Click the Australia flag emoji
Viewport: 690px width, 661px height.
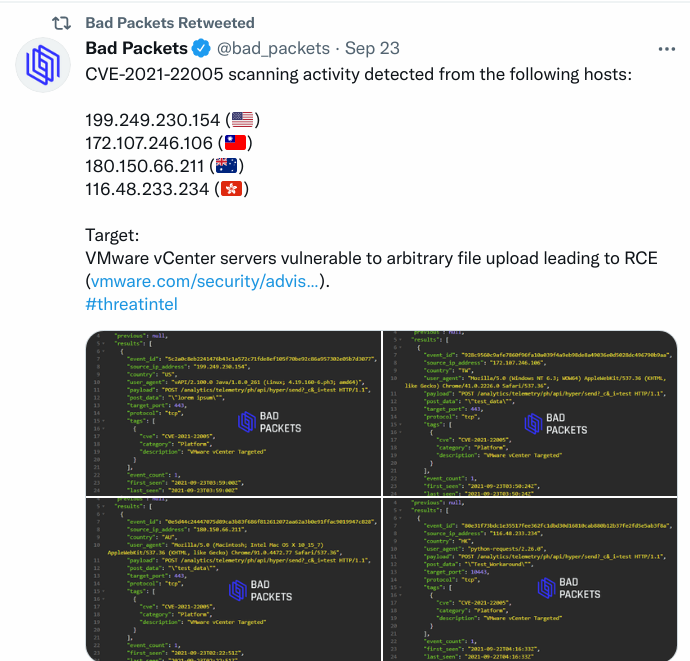pos(226,166)
